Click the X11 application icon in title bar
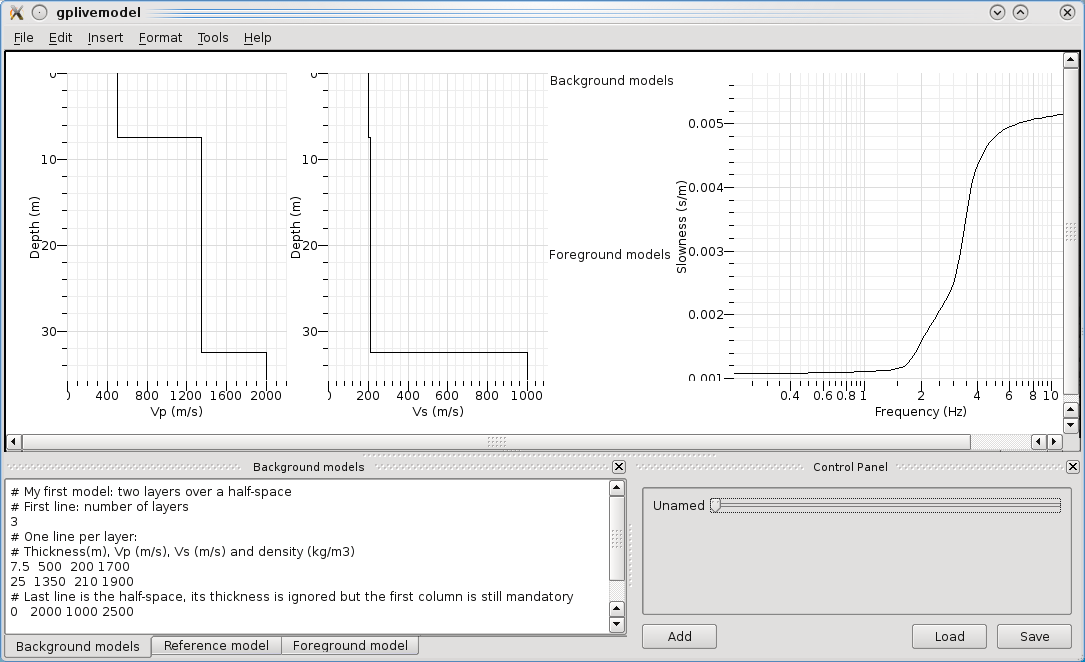1085x662 pixels. tap(16, 12)
